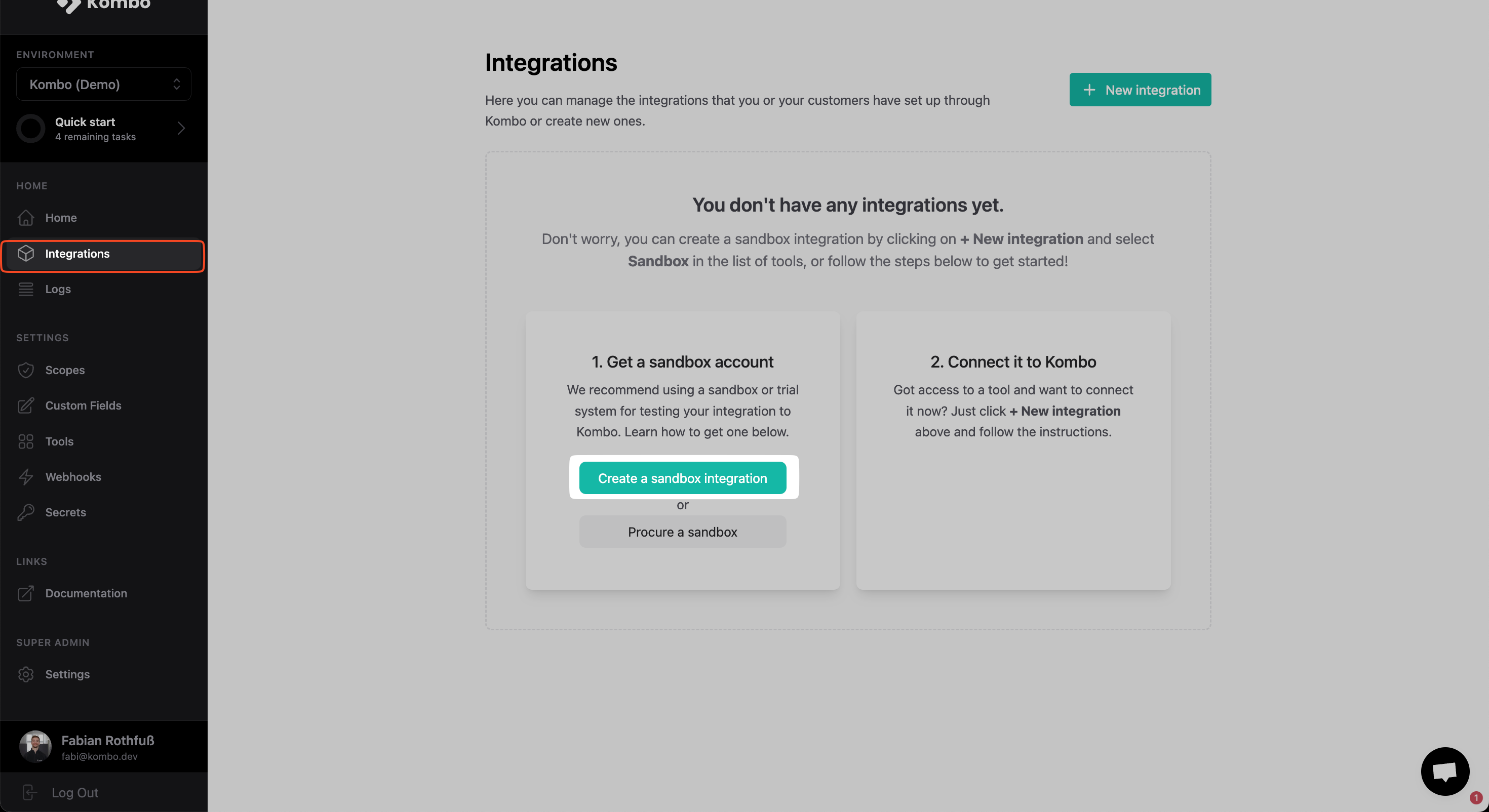Viewport: 1489px width, 812px height.
Task: Click the up-down arrows on environment selector
Action: click(177, 85)
